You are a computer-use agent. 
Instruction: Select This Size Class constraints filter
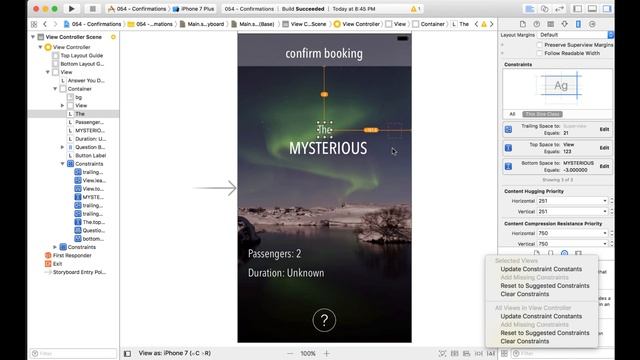tap(542, 114)
